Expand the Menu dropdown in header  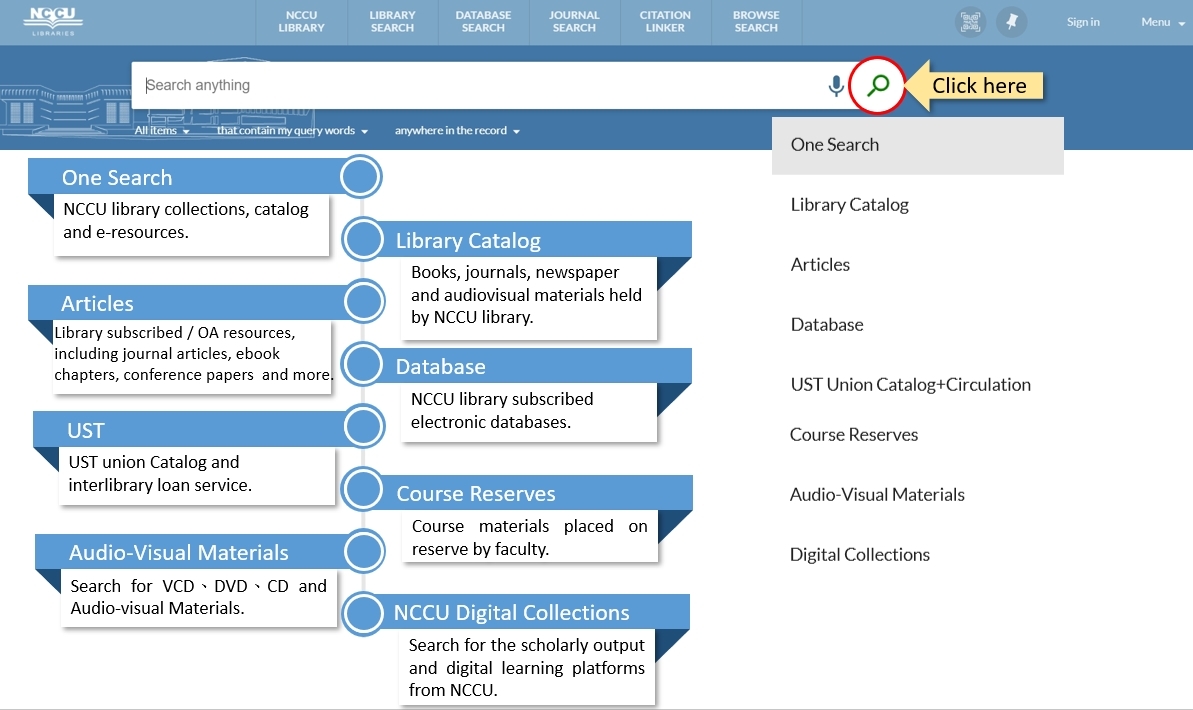click(1163, 22)
